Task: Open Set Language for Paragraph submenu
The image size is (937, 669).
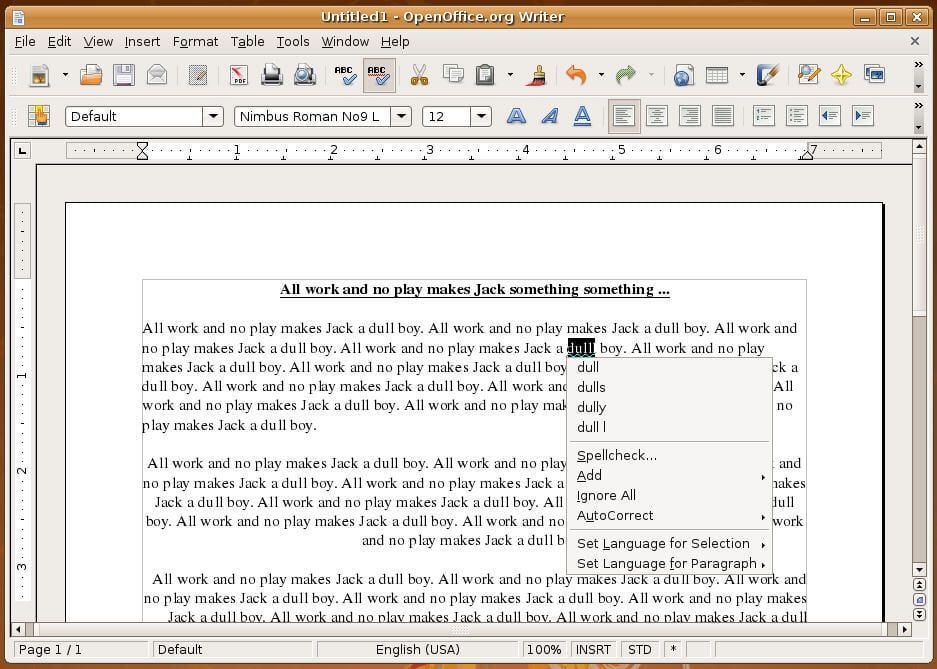Action: [669, 564]
